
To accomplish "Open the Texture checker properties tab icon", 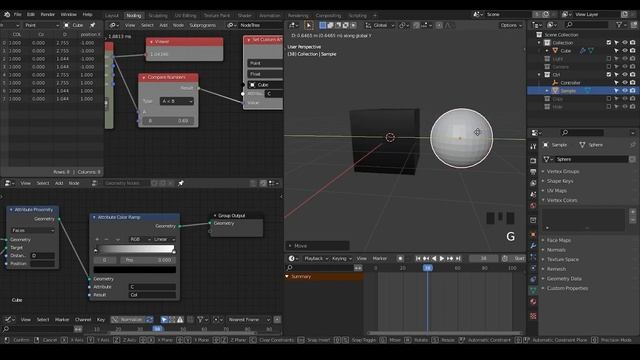I will coord(533,316).
